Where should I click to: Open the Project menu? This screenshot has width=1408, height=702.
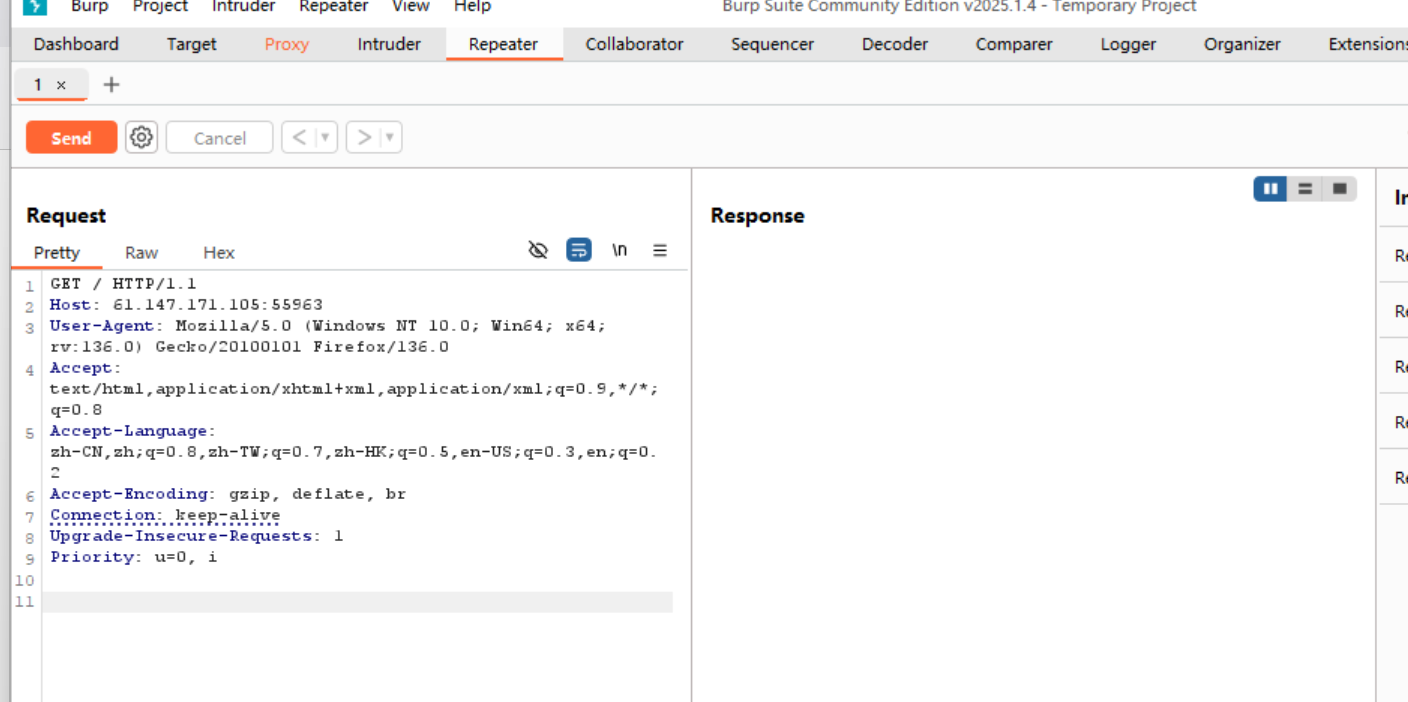pos(160,7)
